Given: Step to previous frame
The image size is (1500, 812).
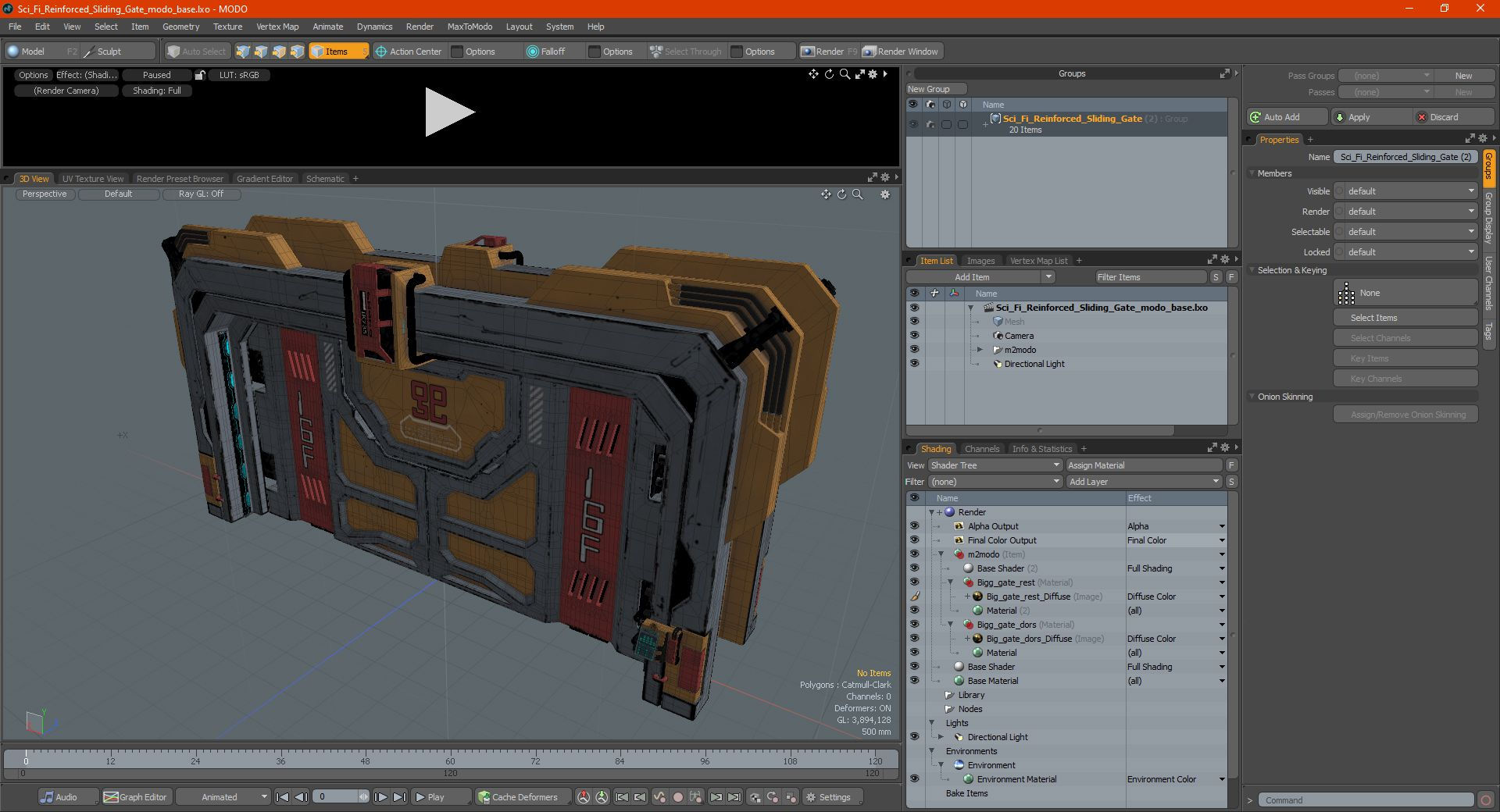Looking at the screenshot, I should [301, 797].
